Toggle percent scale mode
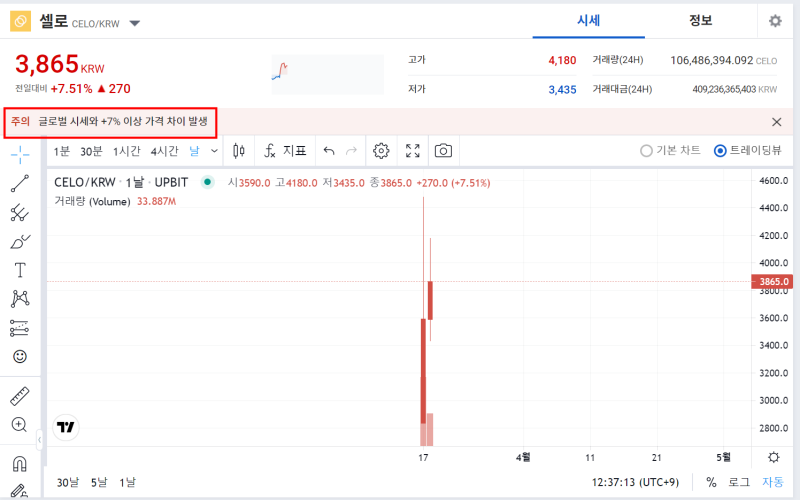The width and height of the screenshot is (800, 500). tap(711, 482)
